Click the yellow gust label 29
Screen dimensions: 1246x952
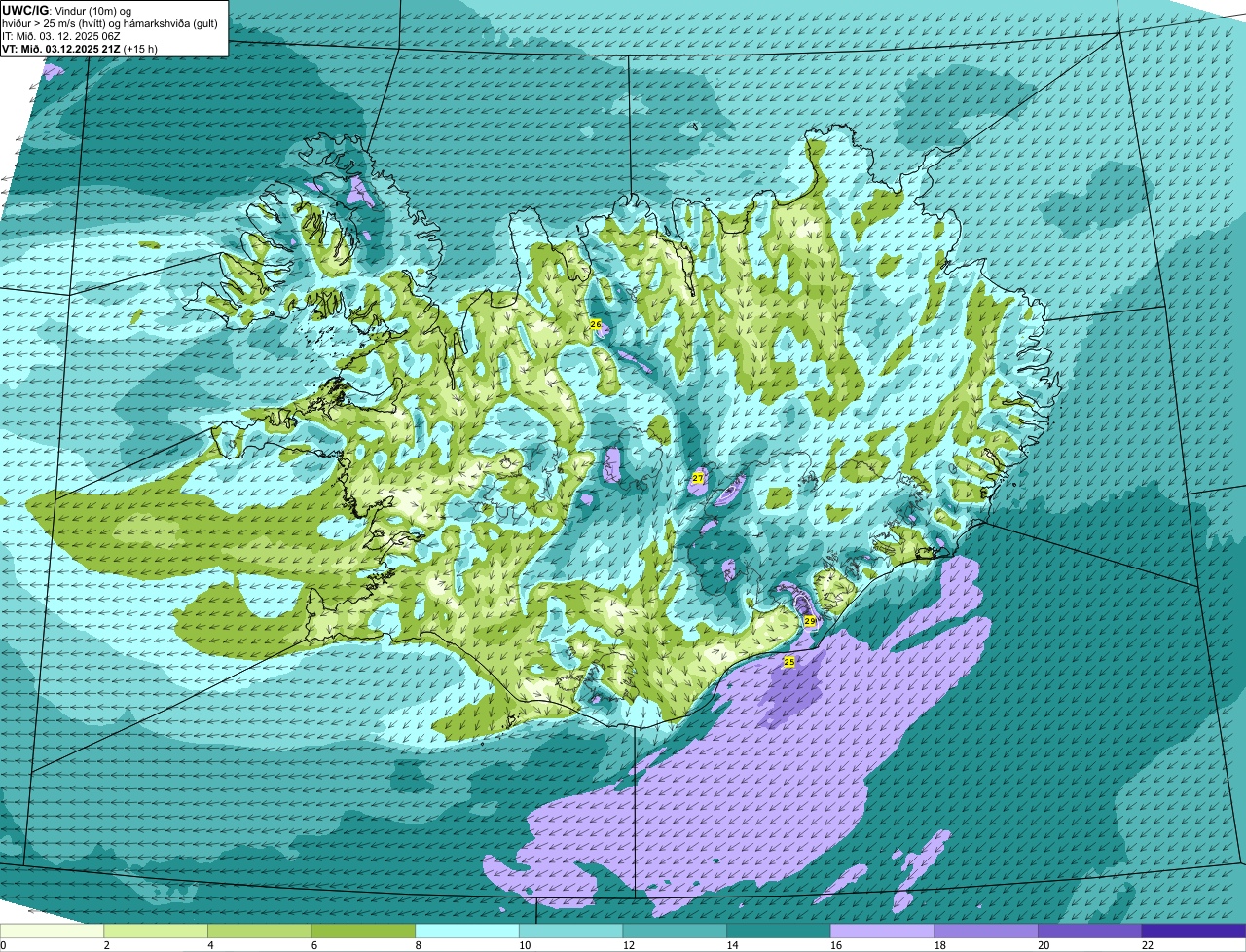pos(810,620)
